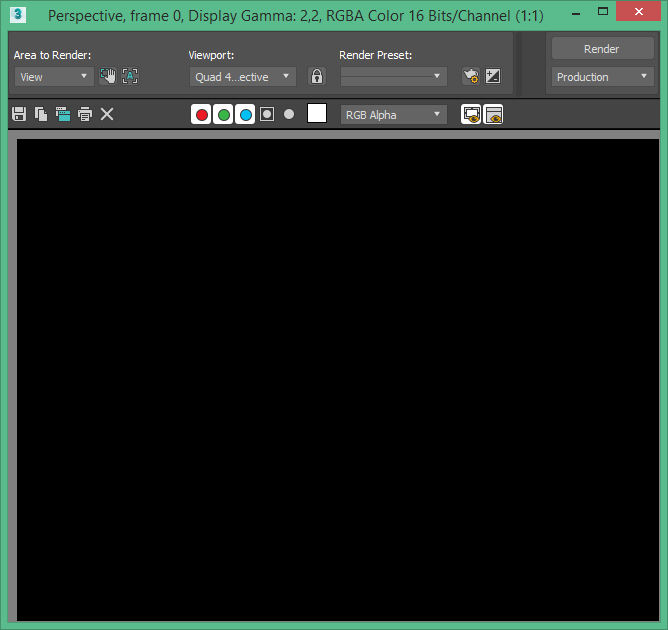Click the black rendered image area
This screenshot has width=668, height=630.
pos(338,380)
